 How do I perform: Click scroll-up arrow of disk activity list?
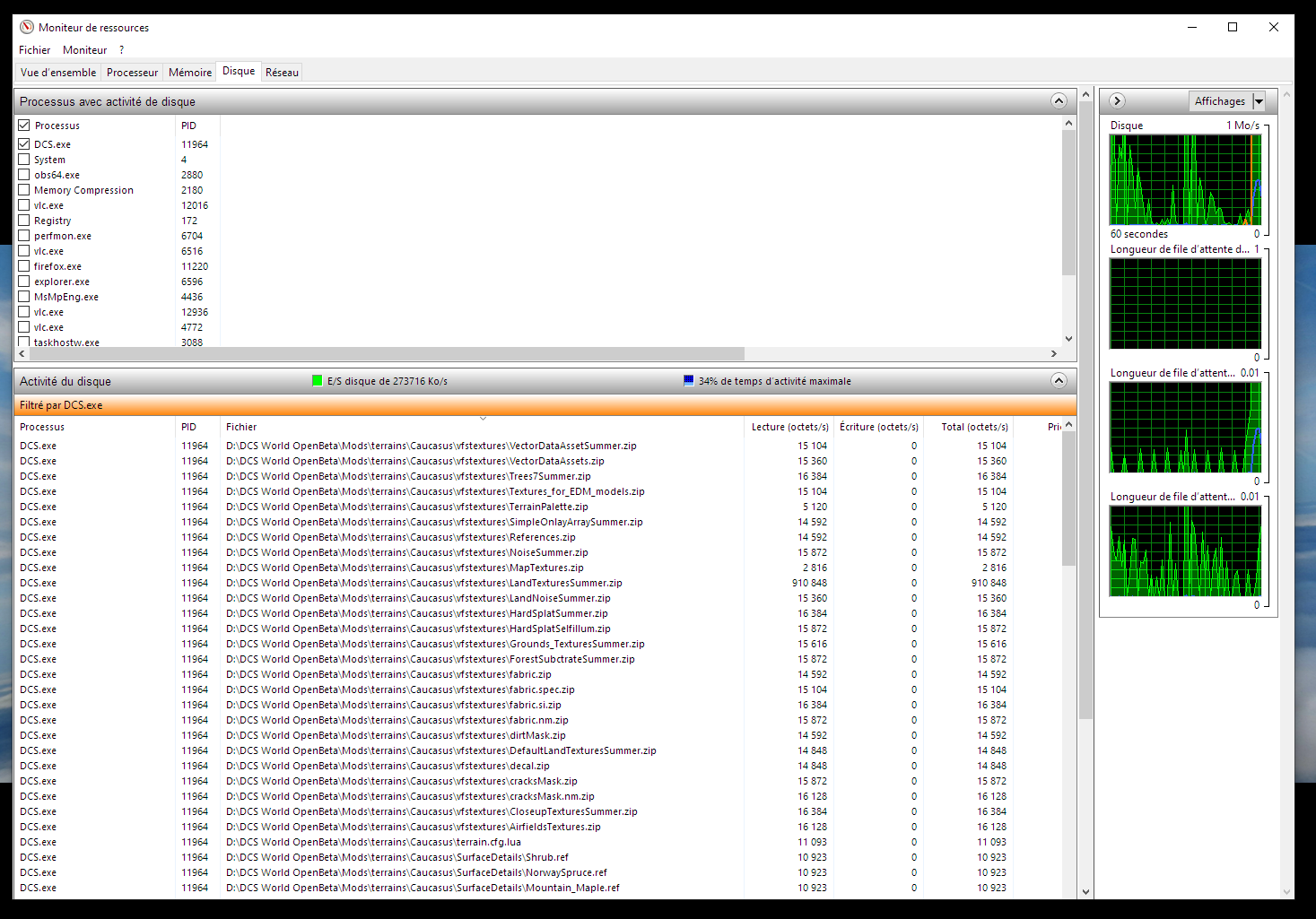(1068, 424)
